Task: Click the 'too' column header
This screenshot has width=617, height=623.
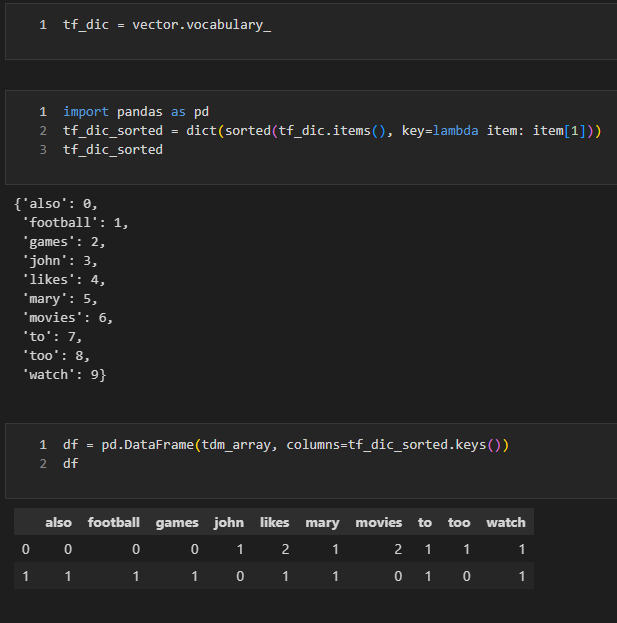Action: [459, 522]
